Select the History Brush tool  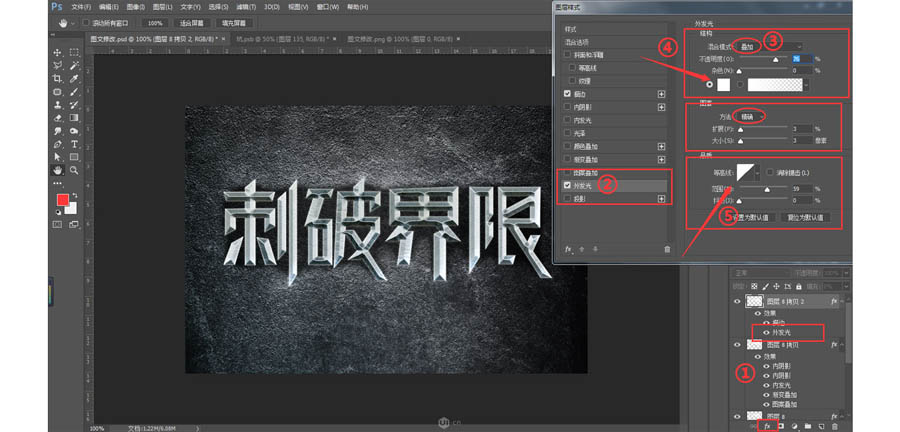(x=74, y=105)
